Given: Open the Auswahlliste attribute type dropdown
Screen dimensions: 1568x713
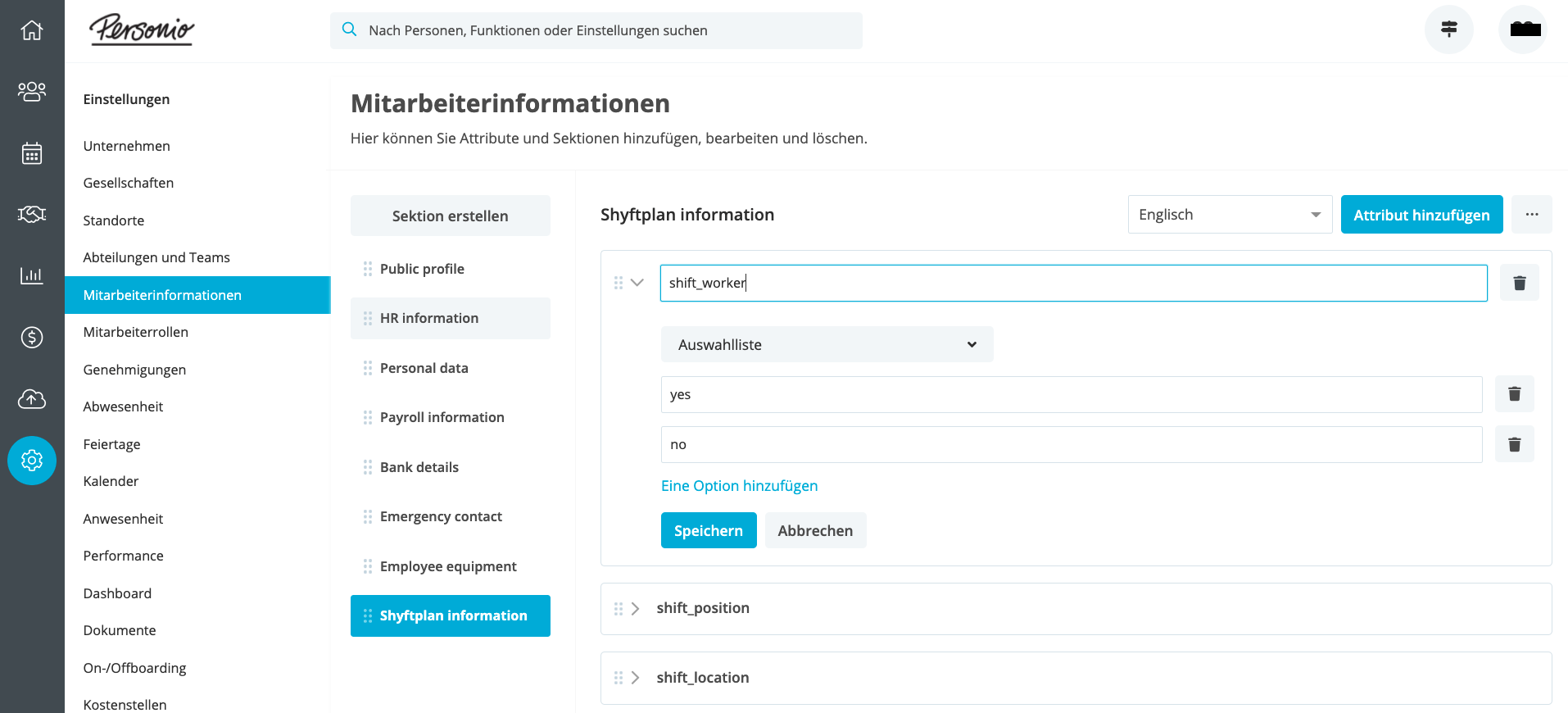Looking at the screenshot, I should click(827, 344).
